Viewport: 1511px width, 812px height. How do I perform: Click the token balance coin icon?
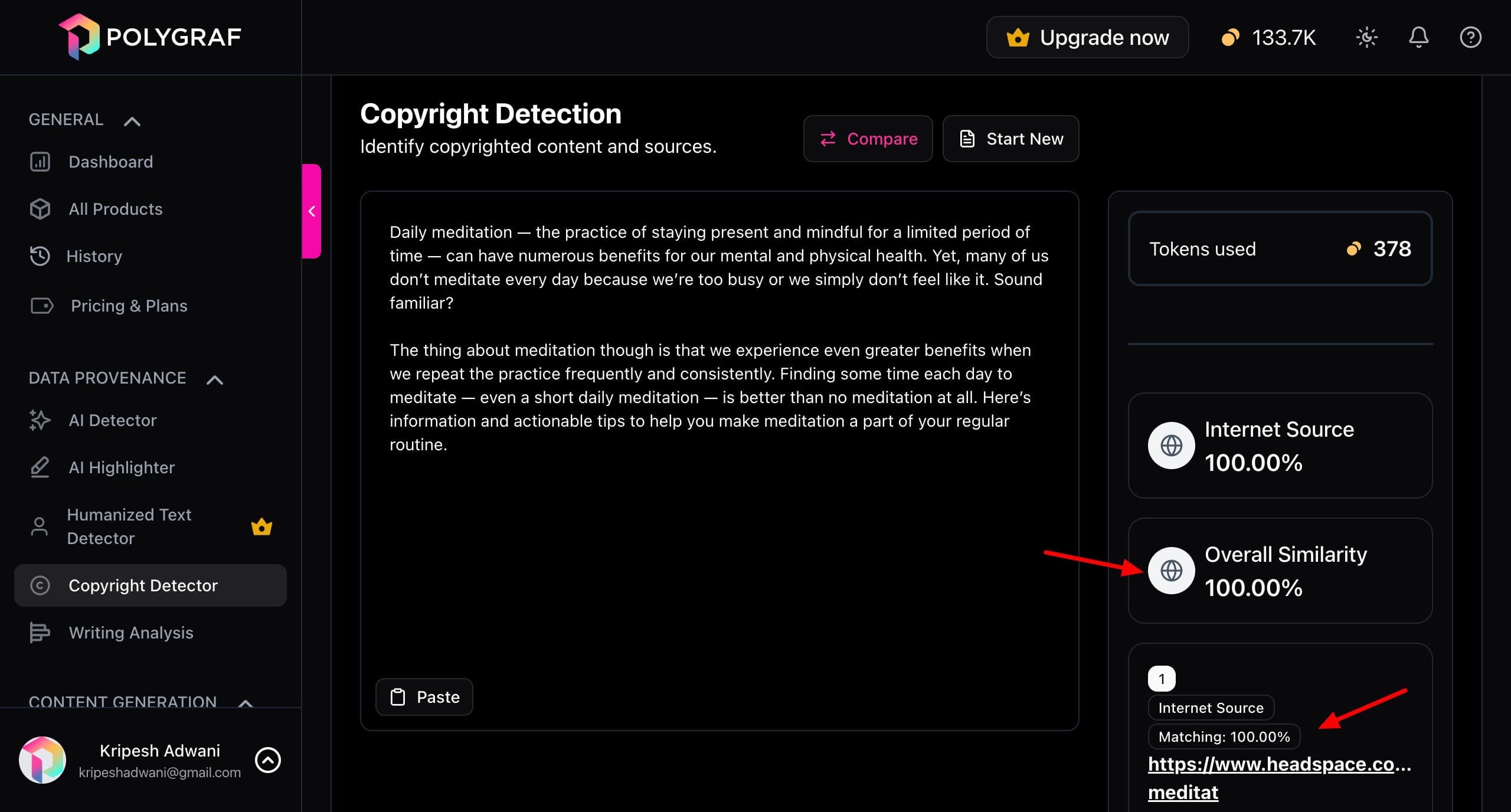pyautogui.click(x=1230, y=37)
